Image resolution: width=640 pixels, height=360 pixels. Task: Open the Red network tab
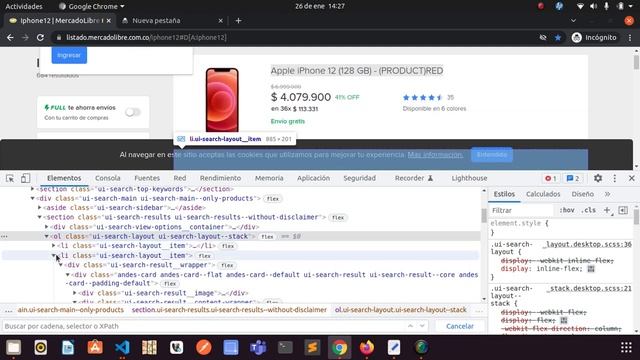[x=180, y=178]
